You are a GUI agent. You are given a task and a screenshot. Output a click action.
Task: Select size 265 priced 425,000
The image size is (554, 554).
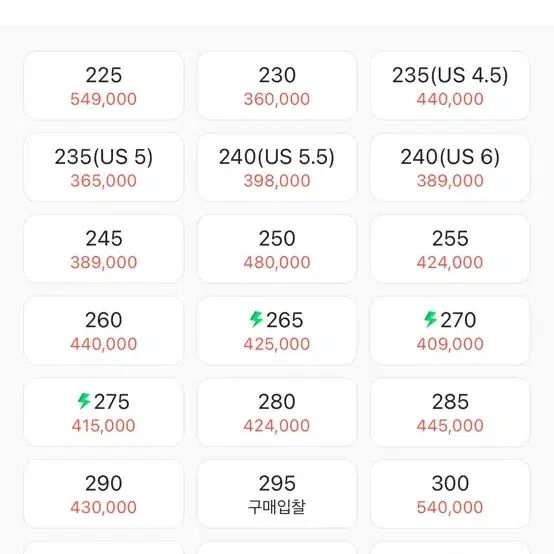[277, 331]
